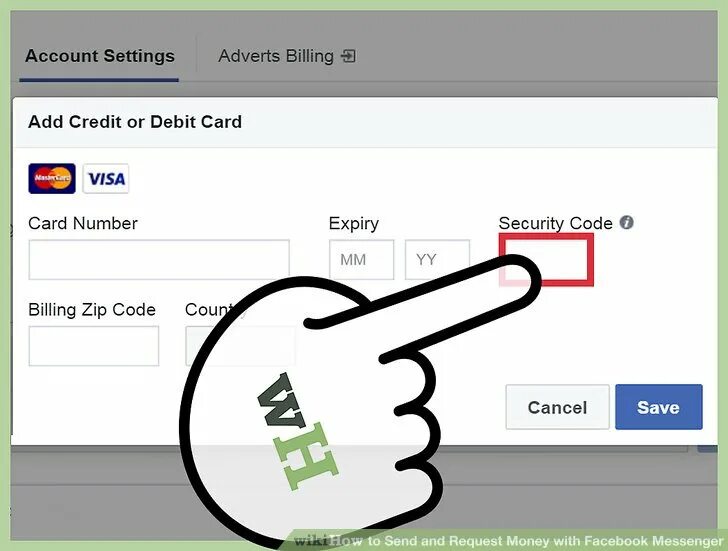Click the VISA card logo
728x551 pixels.
tap(106, 178)
